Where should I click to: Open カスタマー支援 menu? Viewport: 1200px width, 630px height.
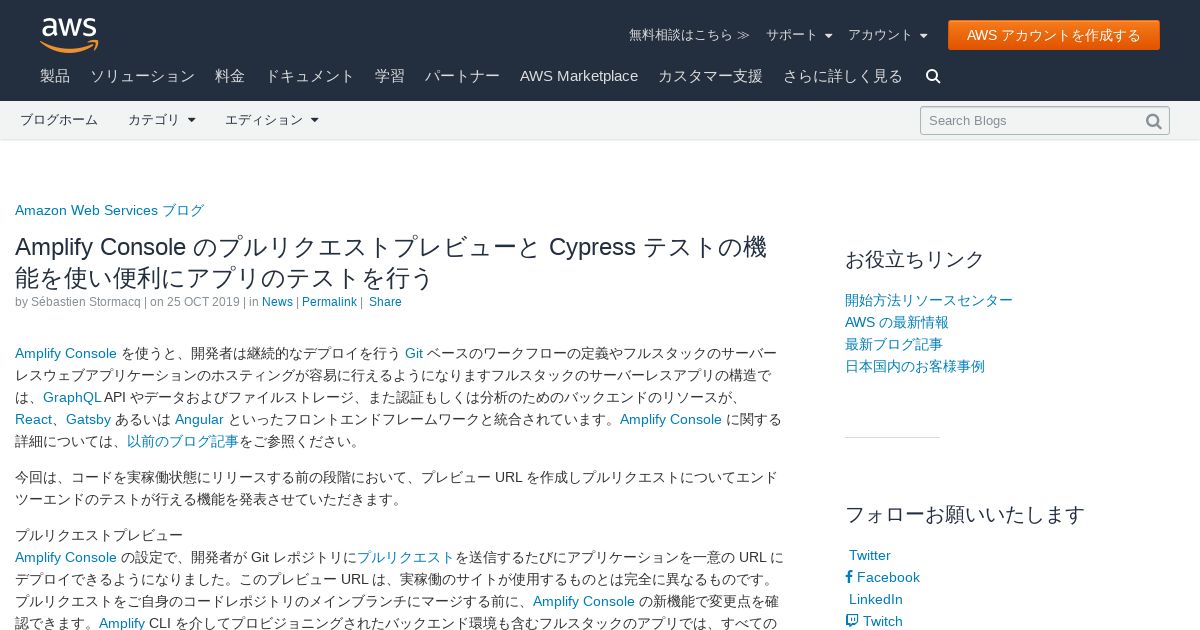[710, 76]
